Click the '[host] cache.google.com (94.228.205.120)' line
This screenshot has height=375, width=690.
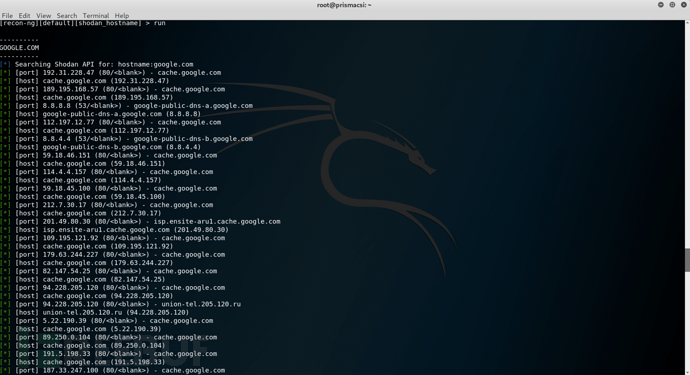click(87, 296)
